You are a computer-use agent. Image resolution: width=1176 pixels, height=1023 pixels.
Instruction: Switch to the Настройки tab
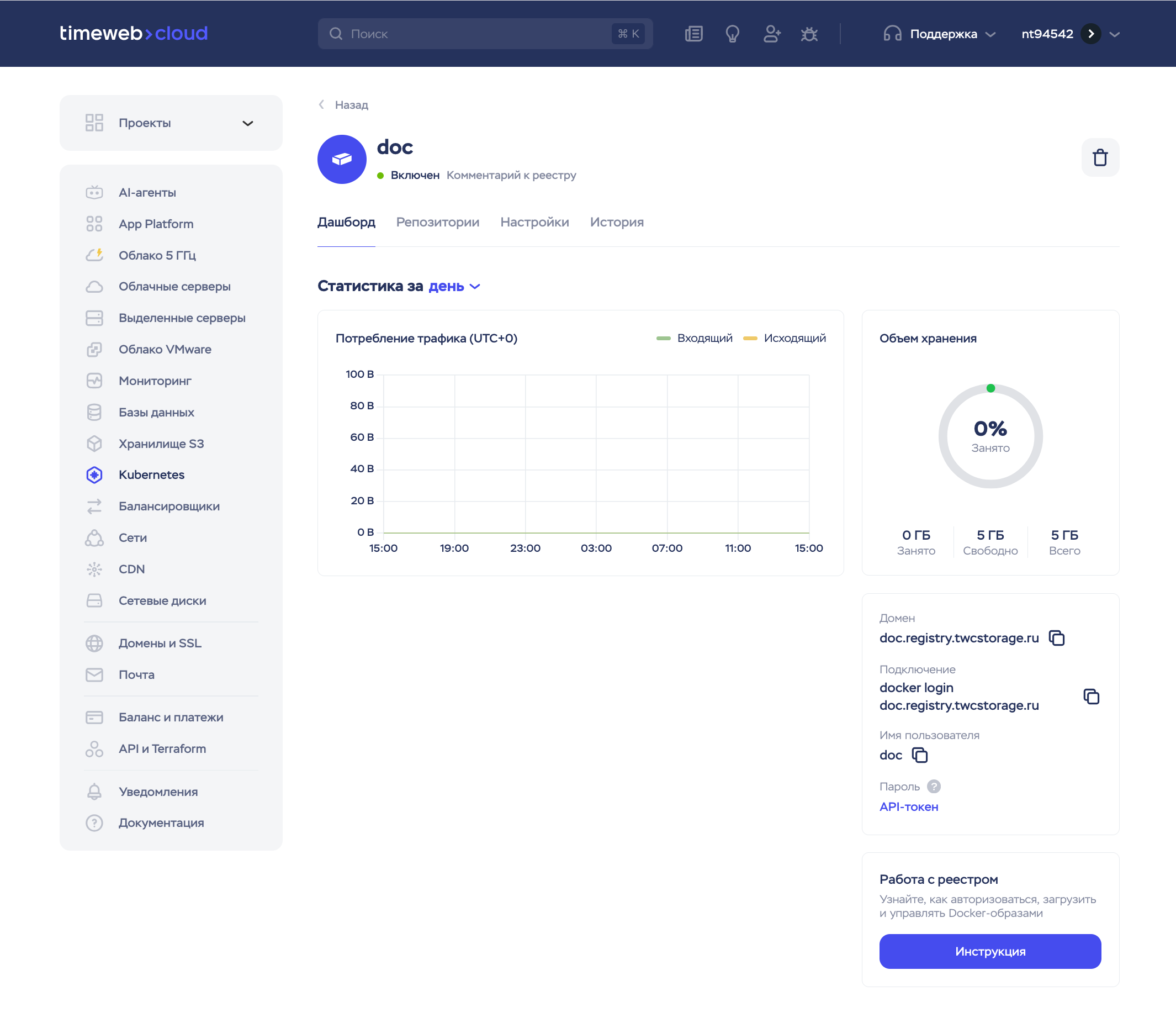click(x=534, y=222)
